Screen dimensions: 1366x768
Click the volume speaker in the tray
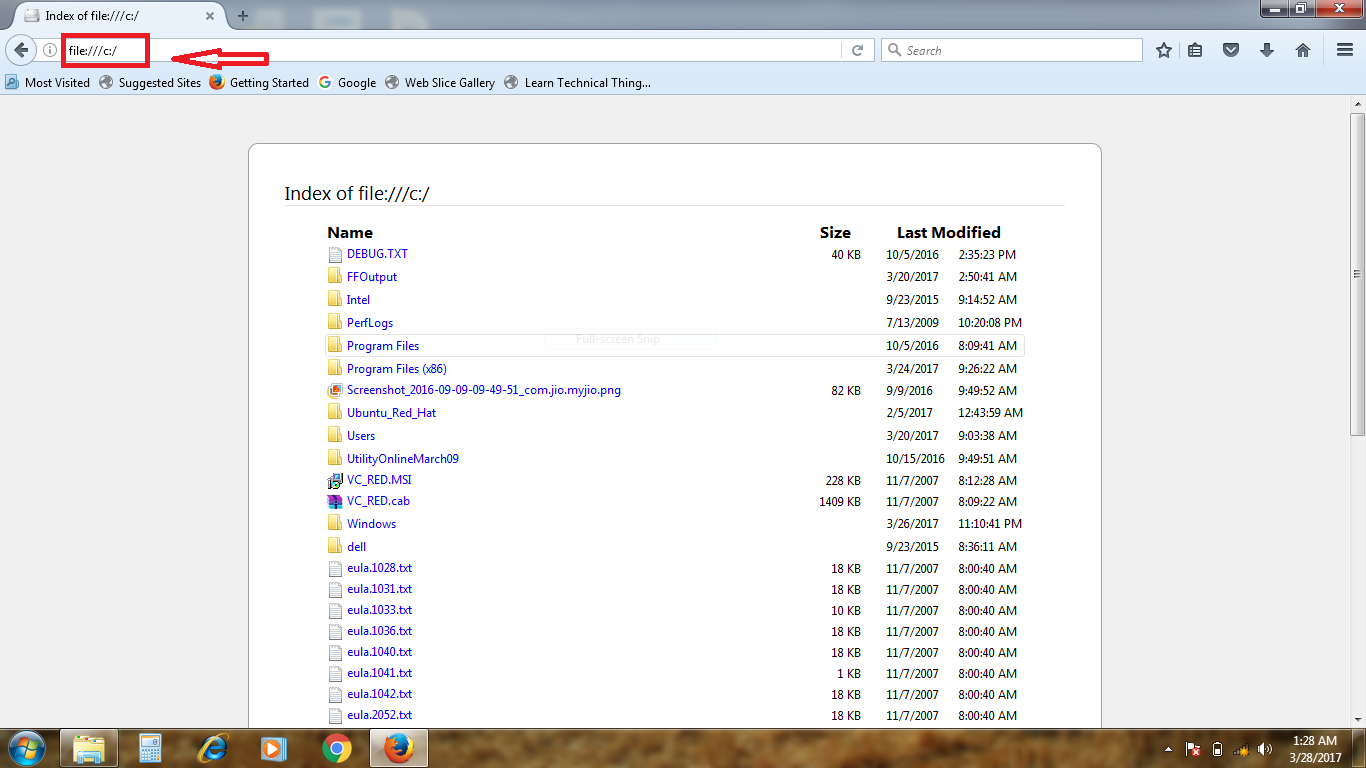tap(1265, 747)
